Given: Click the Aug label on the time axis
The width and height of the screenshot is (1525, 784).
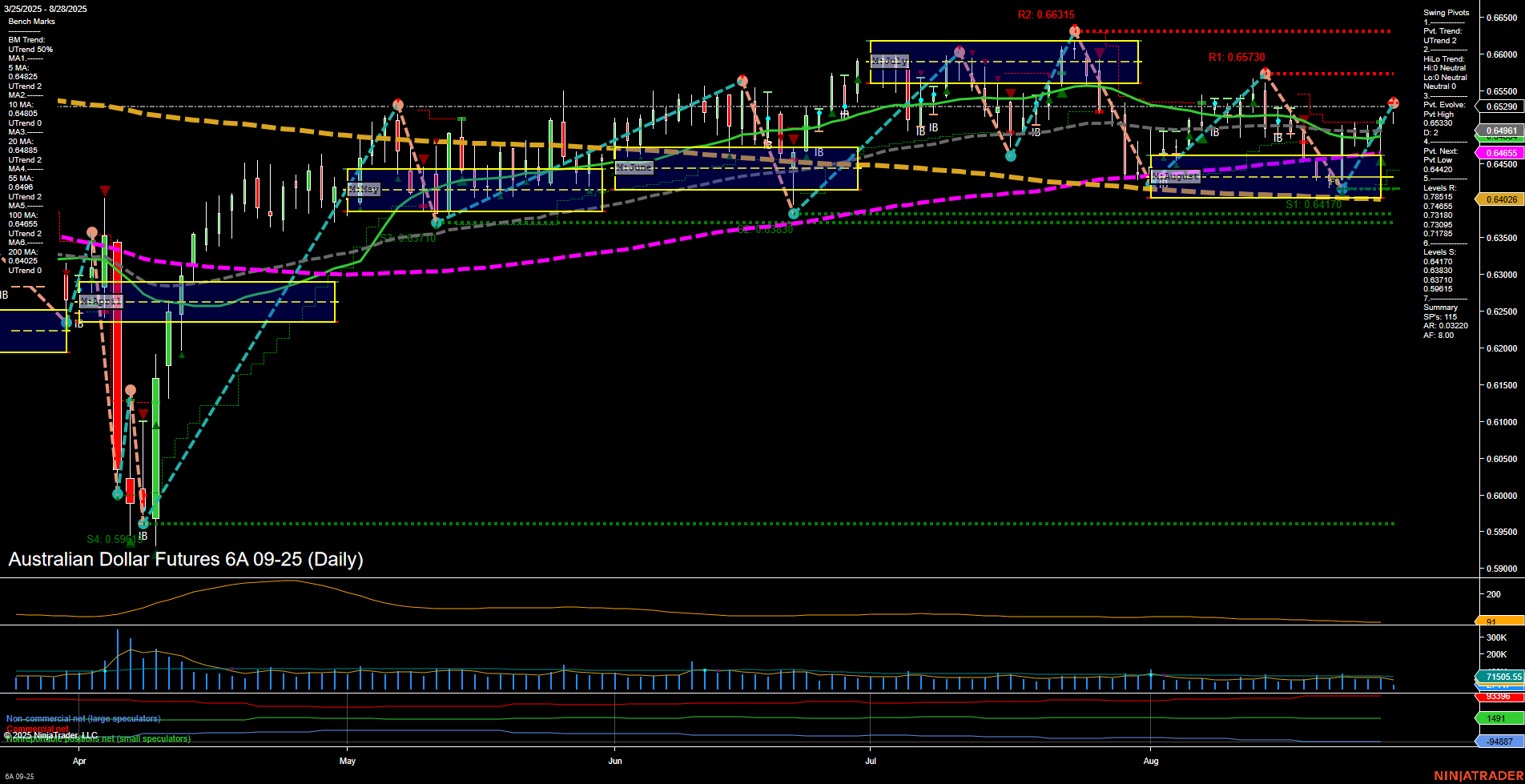Looking at the screenshot, I should pyautogui.click(x=1151, y=761).
